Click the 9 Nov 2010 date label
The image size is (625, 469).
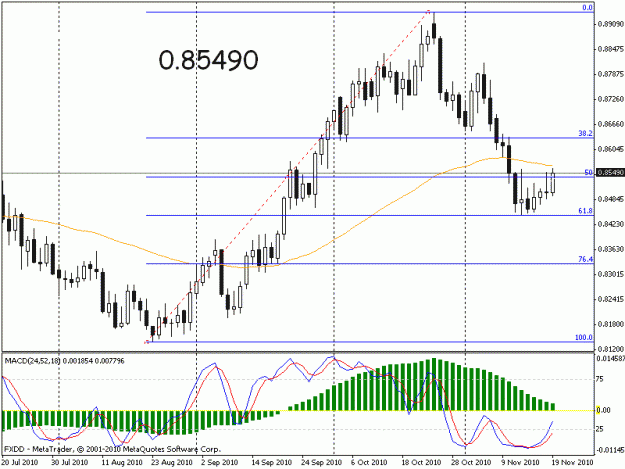pos(521,462)
